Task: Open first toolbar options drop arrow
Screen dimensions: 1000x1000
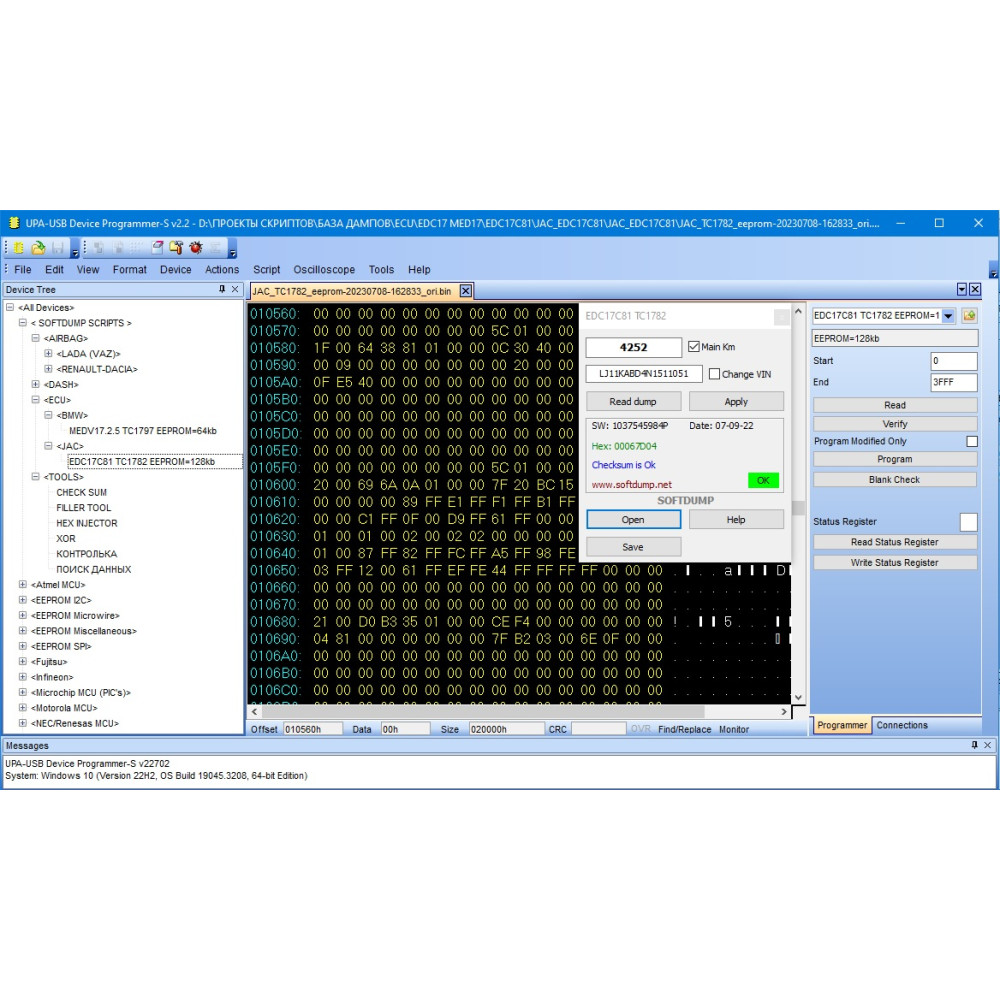Action: (75, 249)
